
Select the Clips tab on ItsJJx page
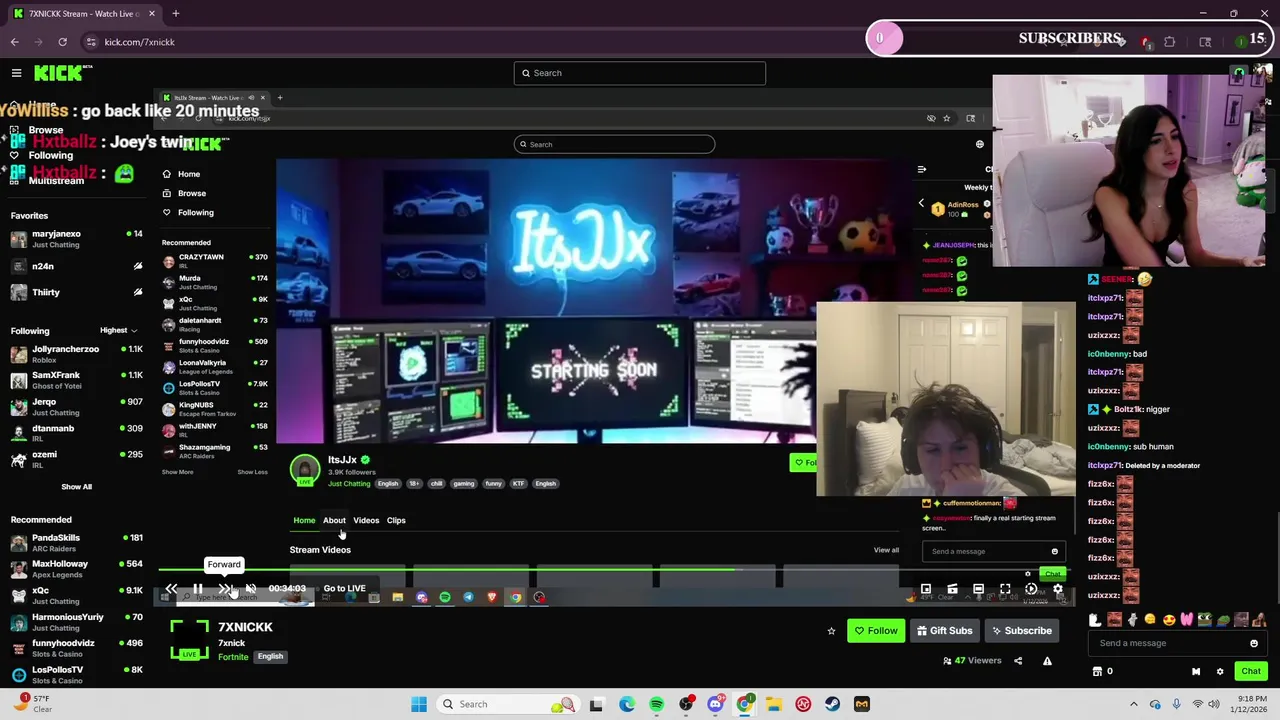pos(396,520)
